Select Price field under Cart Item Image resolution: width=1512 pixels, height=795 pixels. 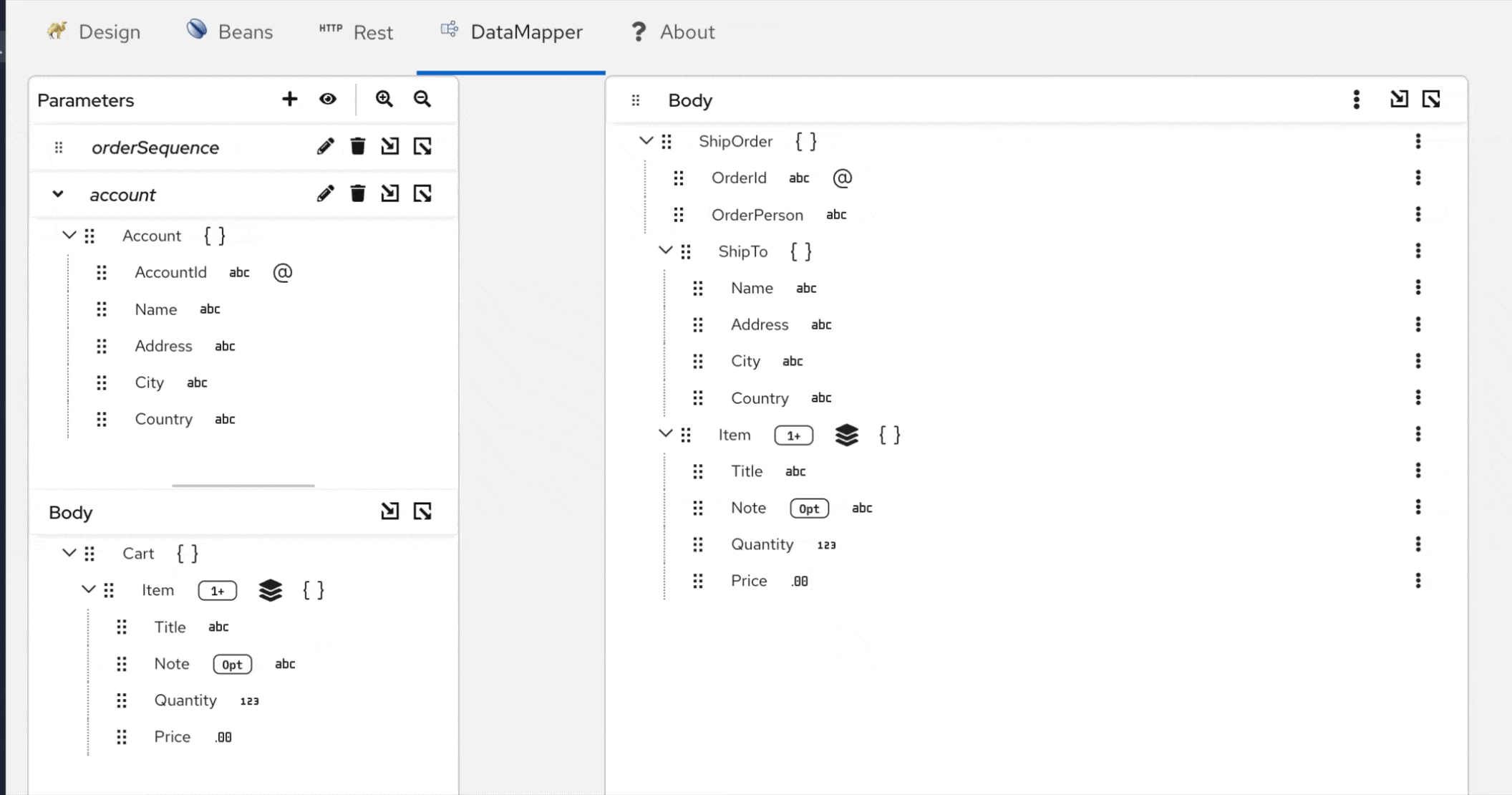pyautogui.click(x=172, y=737)
